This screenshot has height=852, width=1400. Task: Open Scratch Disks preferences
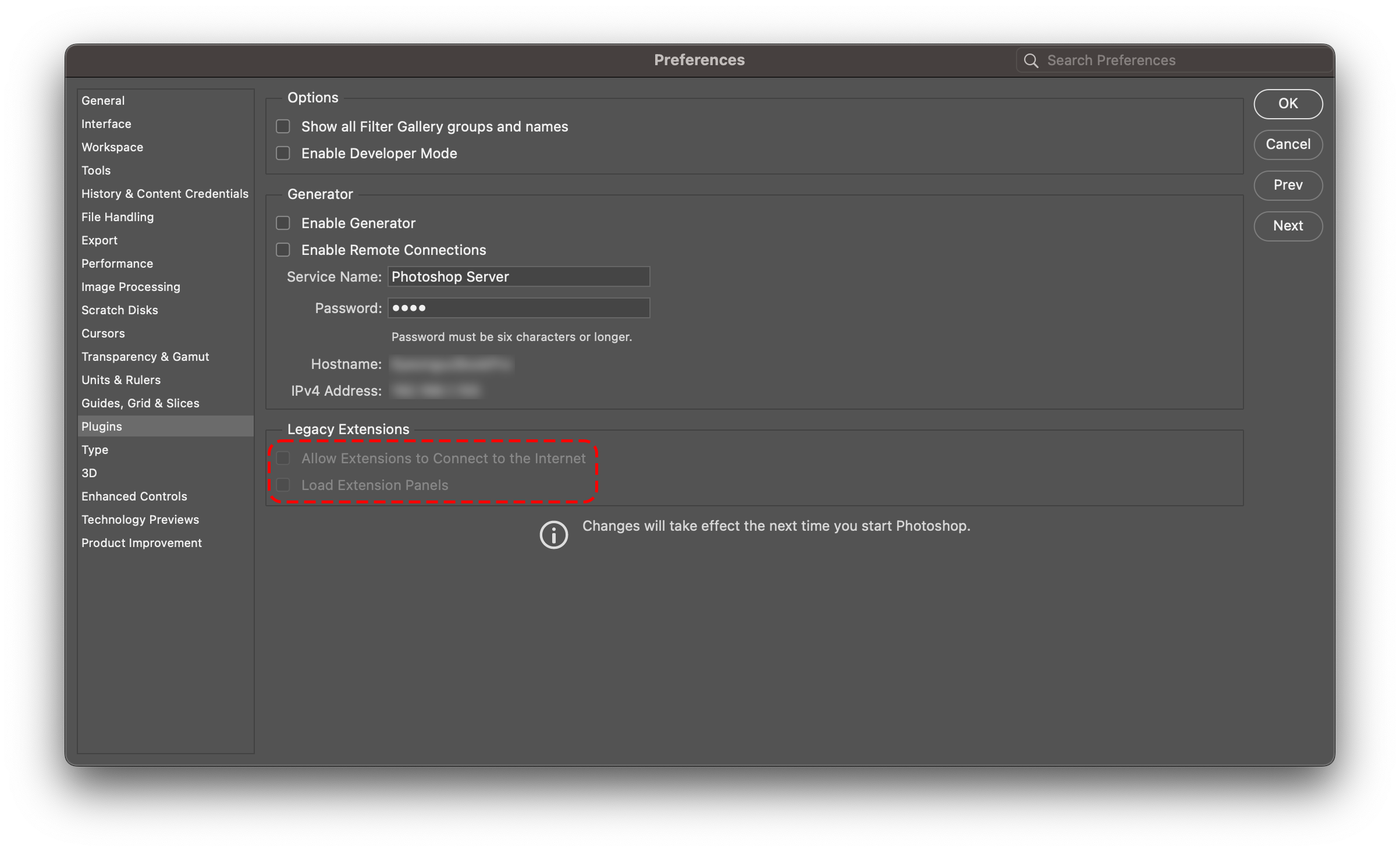(119, 310)
